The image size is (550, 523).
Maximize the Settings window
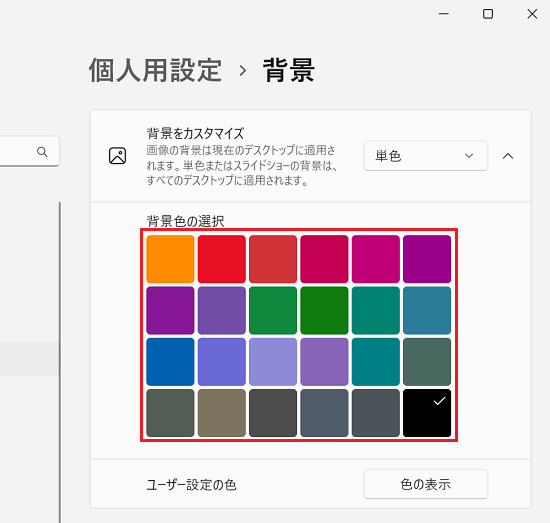pyautogui.click(x=488, y=14)
